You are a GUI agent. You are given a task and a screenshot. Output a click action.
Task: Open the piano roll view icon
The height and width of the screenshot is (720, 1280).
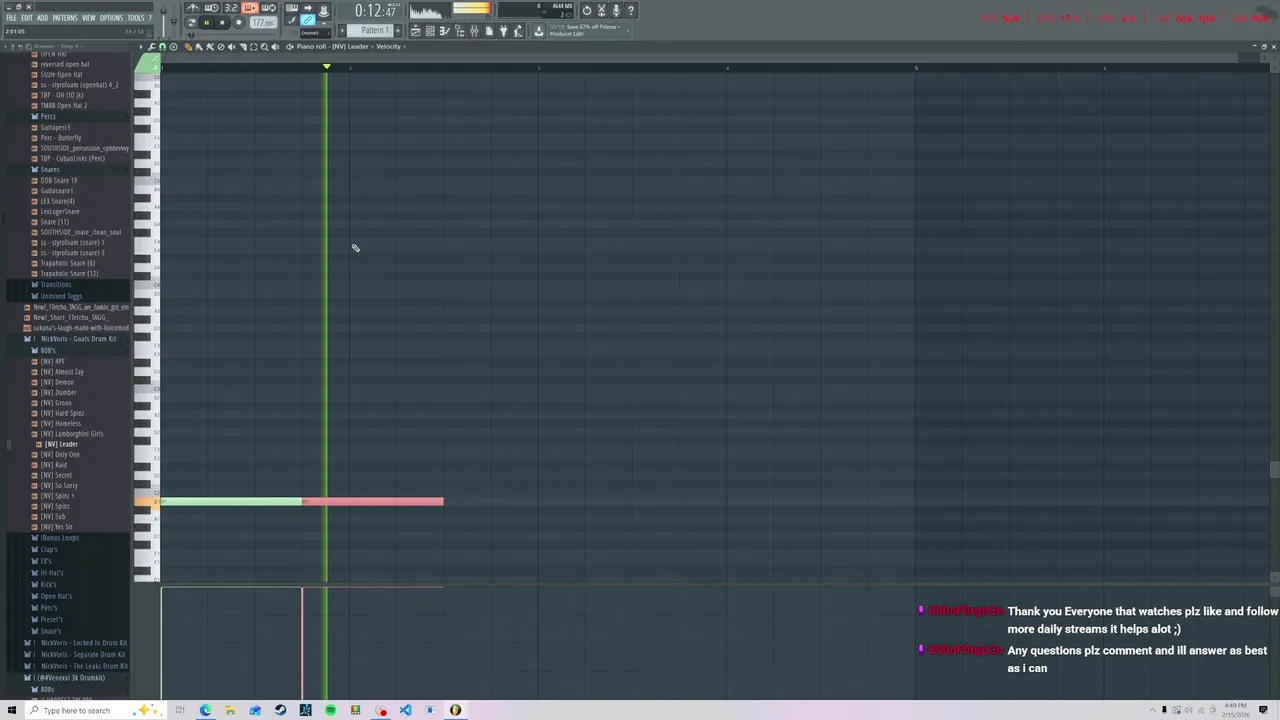[x=445, y=31]
